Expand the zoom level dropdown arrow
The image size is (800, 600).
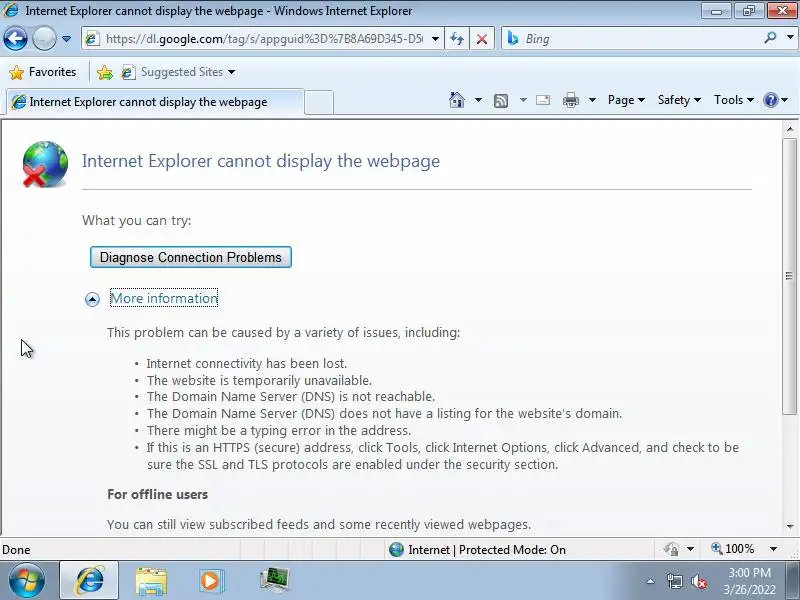click(x=773, y=549)
